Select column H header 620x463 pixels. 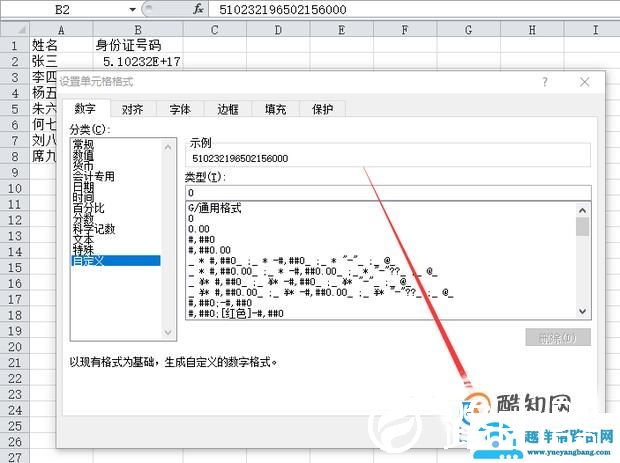[532, 30]
